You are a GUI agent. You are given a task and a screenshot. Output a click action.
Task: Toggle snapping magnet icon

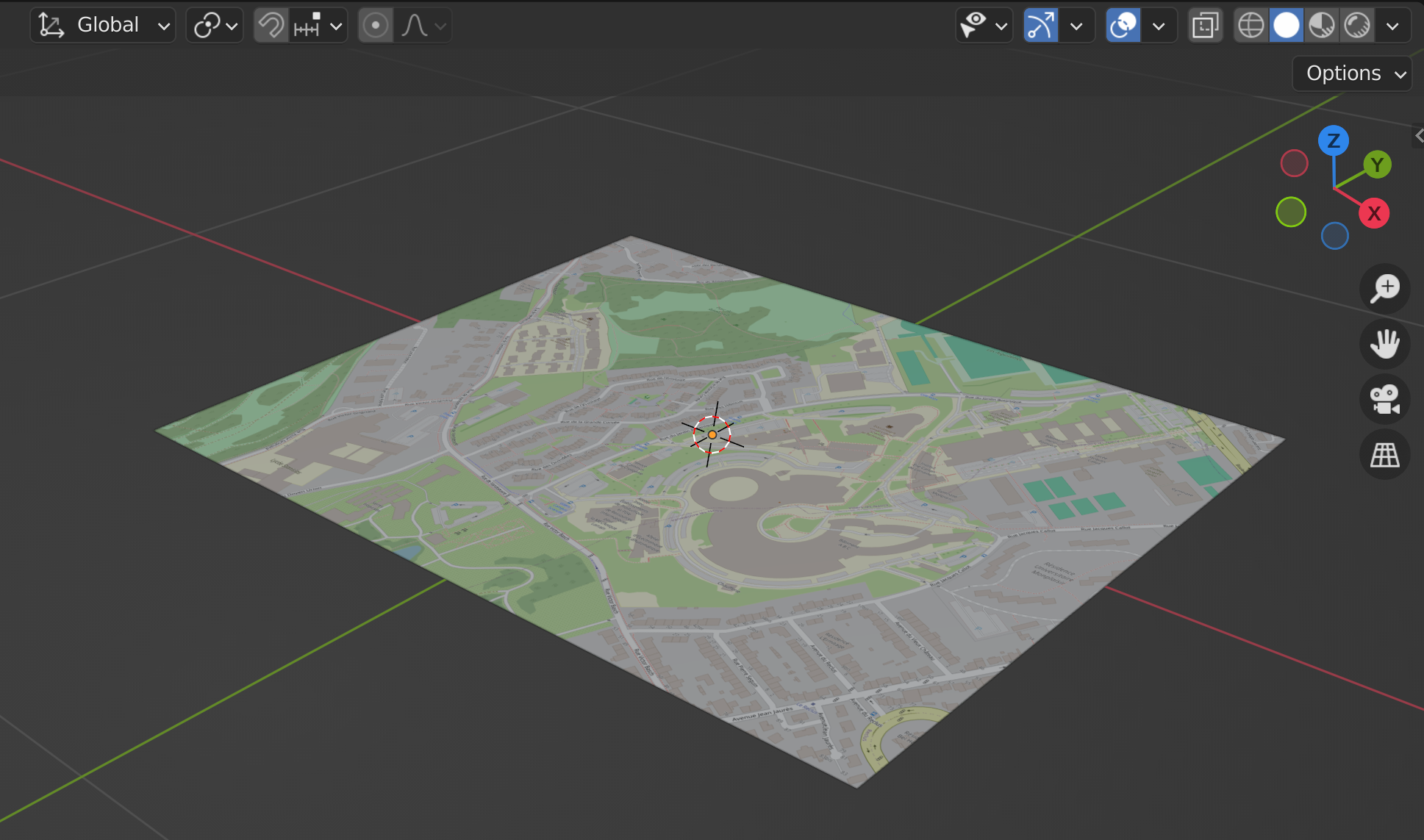point(271,25)
